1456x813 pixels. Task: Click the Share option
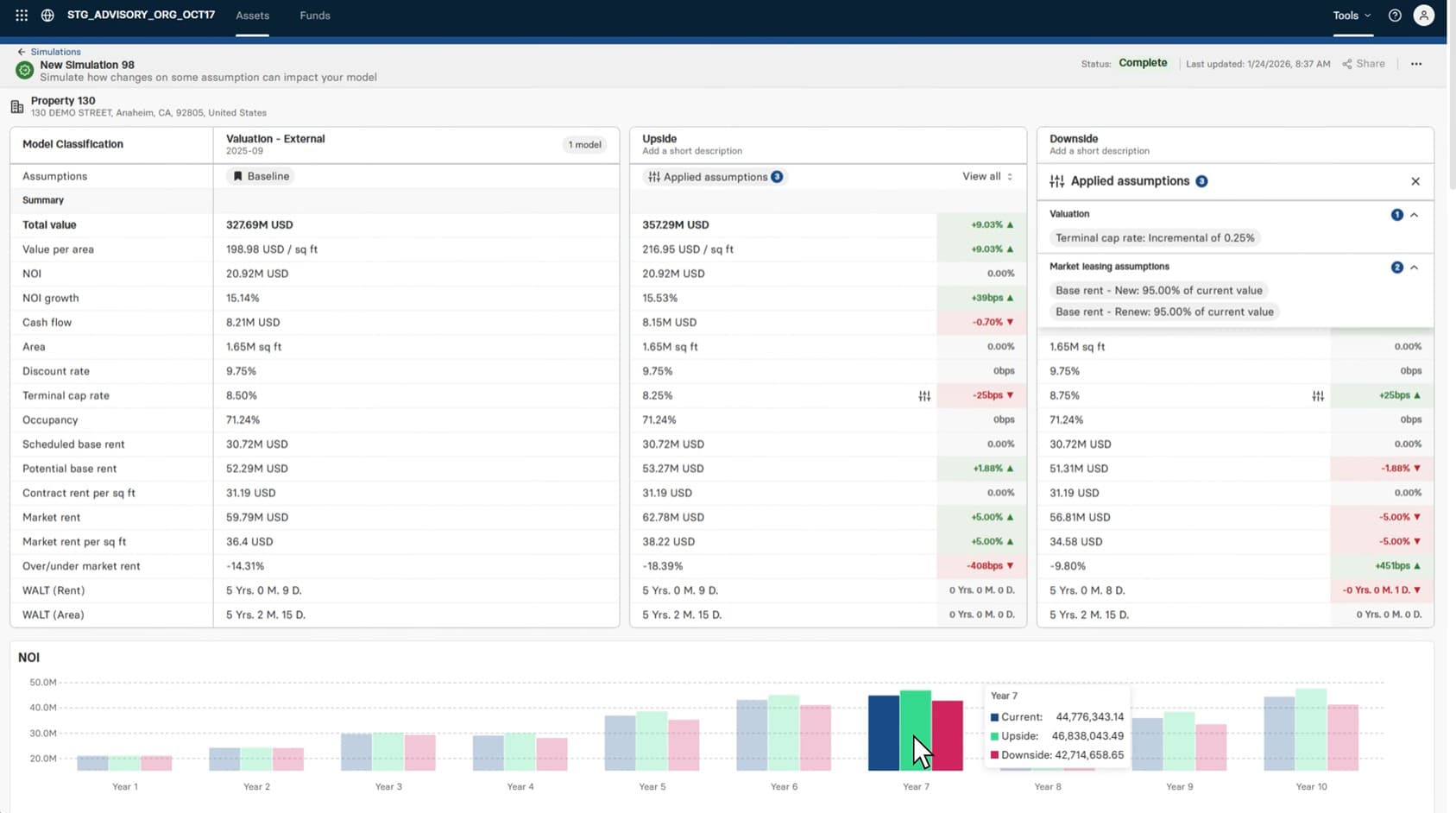[1364, 63]
